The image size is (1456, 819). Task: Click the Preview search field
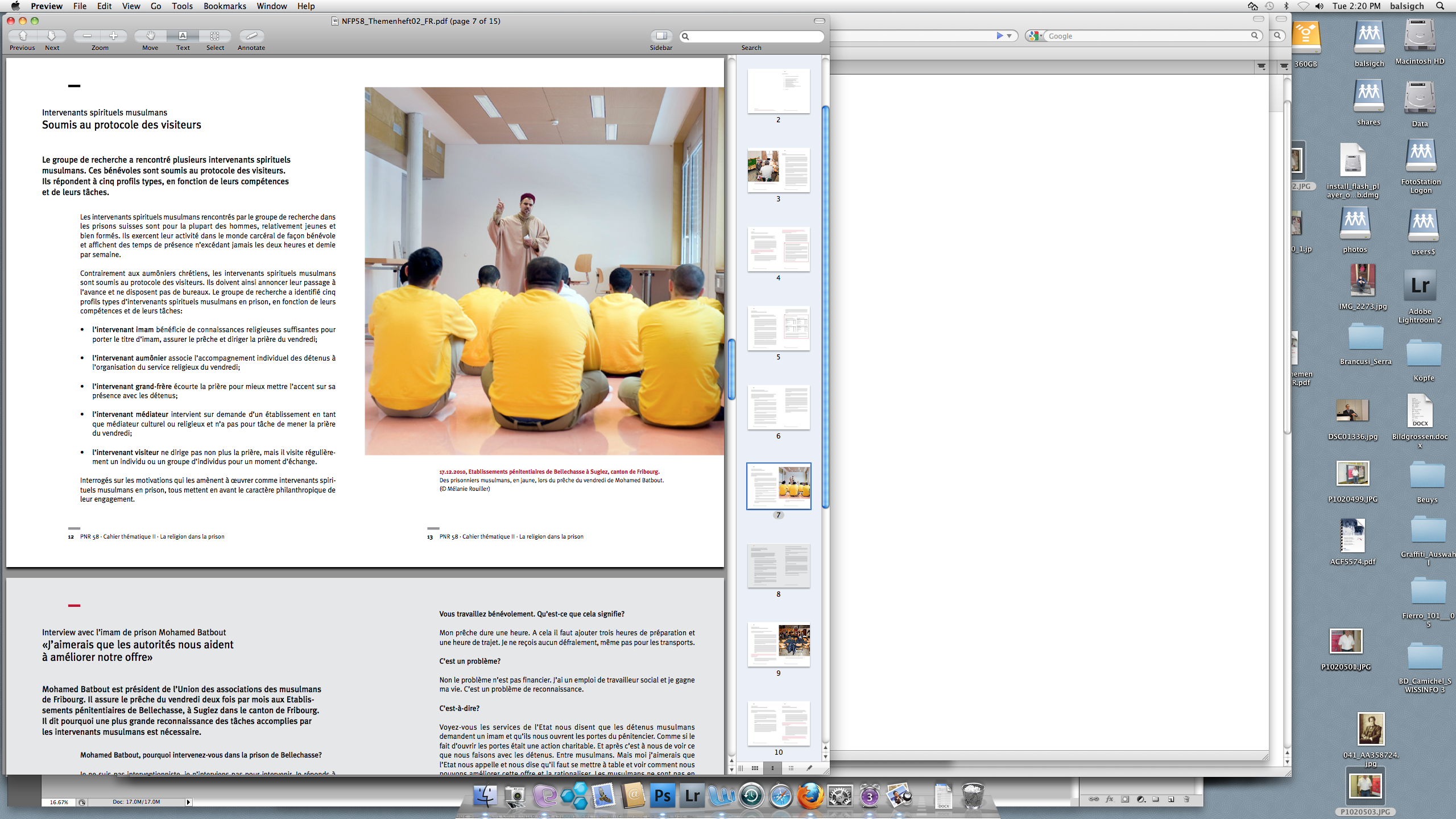pyautogui.click(x=752, y=36)
